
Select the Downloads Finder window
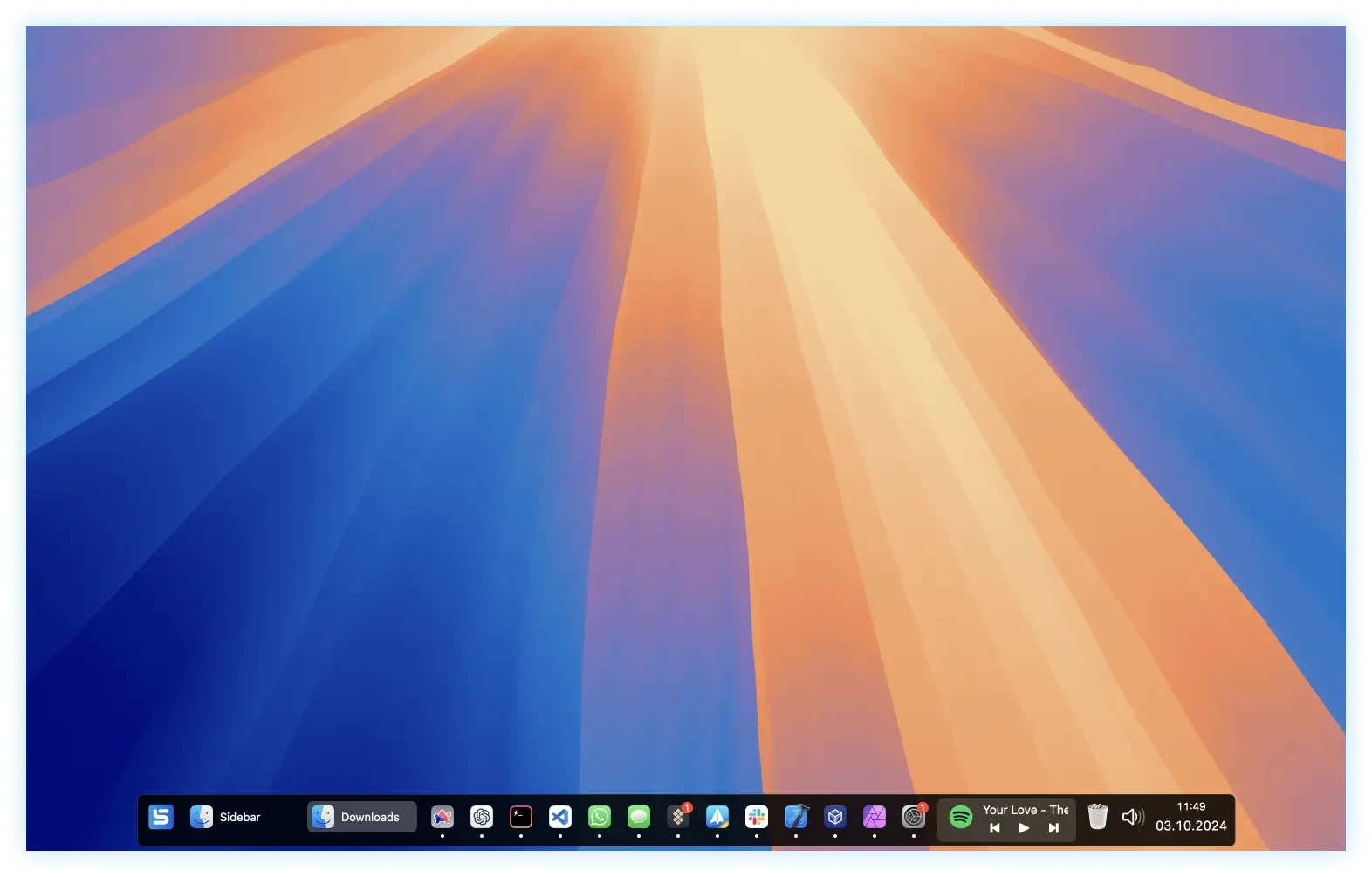[361, 817]
